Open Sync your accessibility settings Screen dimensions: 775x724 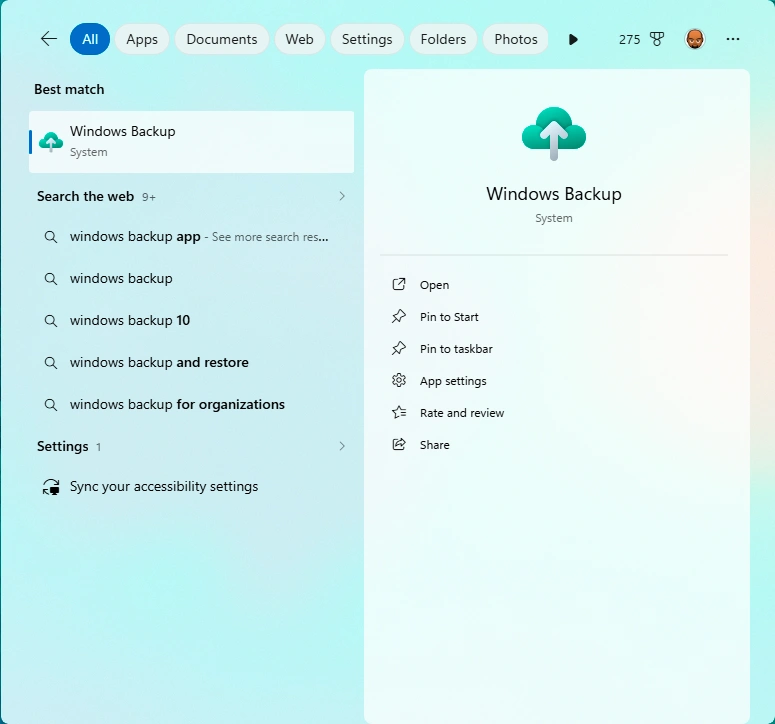point(191,487)
